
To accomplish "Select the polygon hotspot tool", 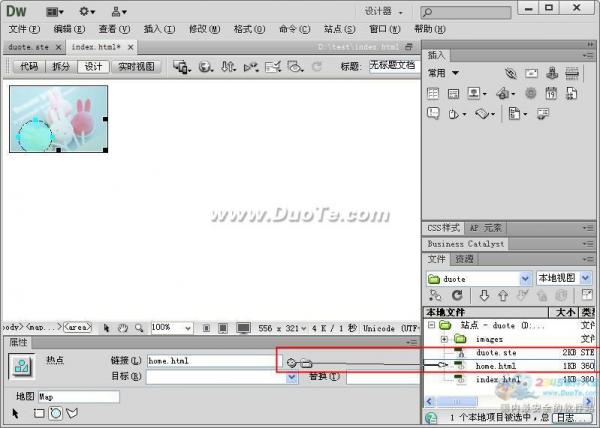I will (x=71, y=412).
